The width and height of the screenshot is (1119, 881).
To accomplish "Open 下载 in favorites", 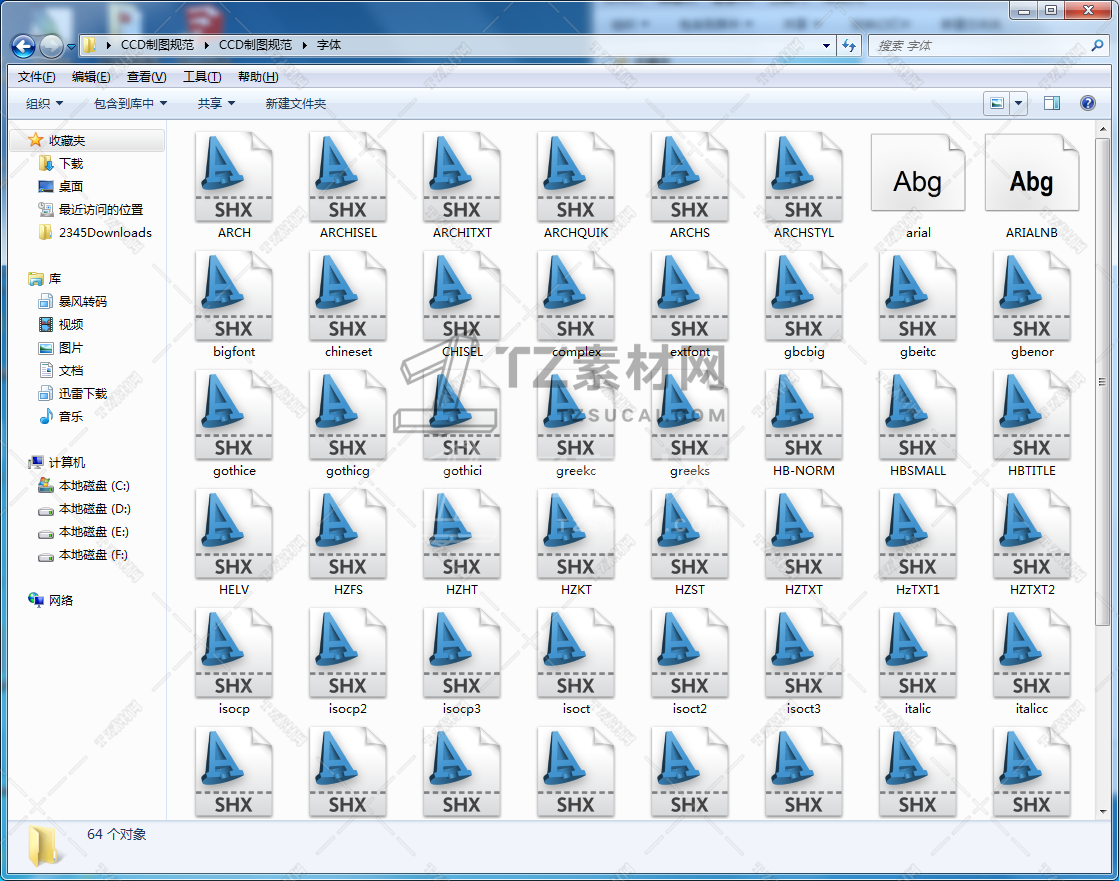I will [71, 164].
